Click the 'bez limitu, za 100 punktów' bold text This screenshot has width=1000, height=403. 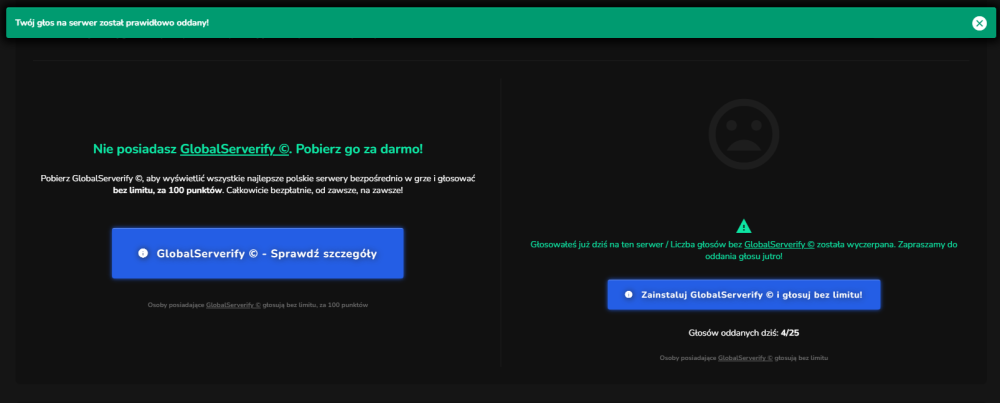click(168, 191)
